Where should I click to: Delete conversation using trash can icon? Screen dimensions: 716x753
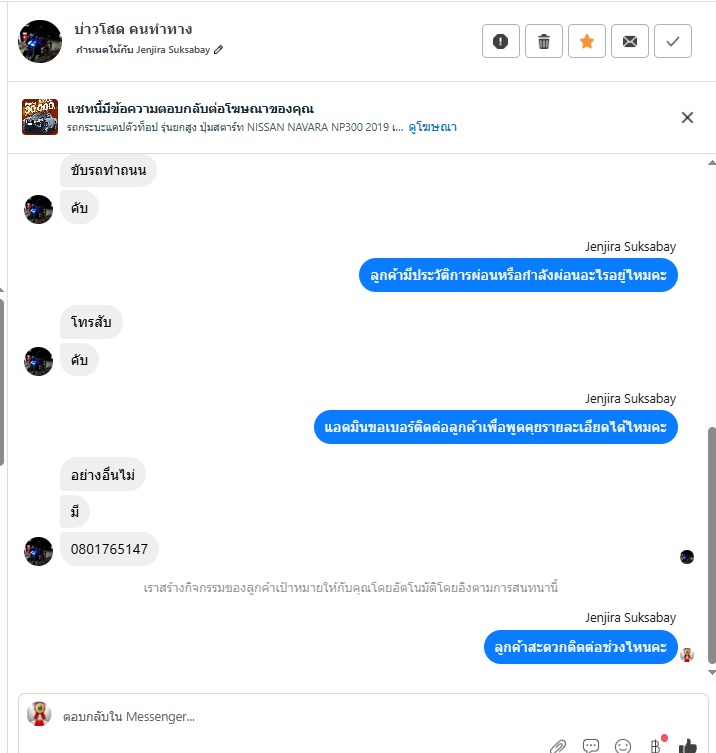[x=544, y=41]
